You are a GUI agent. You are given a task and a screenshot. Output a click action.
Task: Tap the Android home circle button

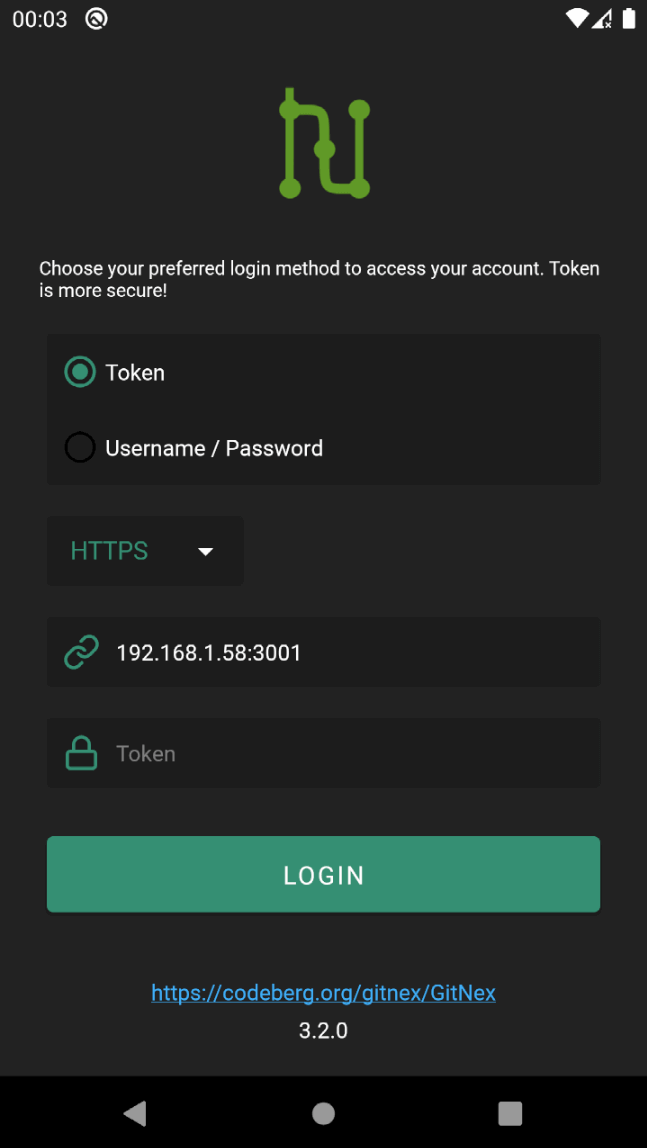(324, 1113)
